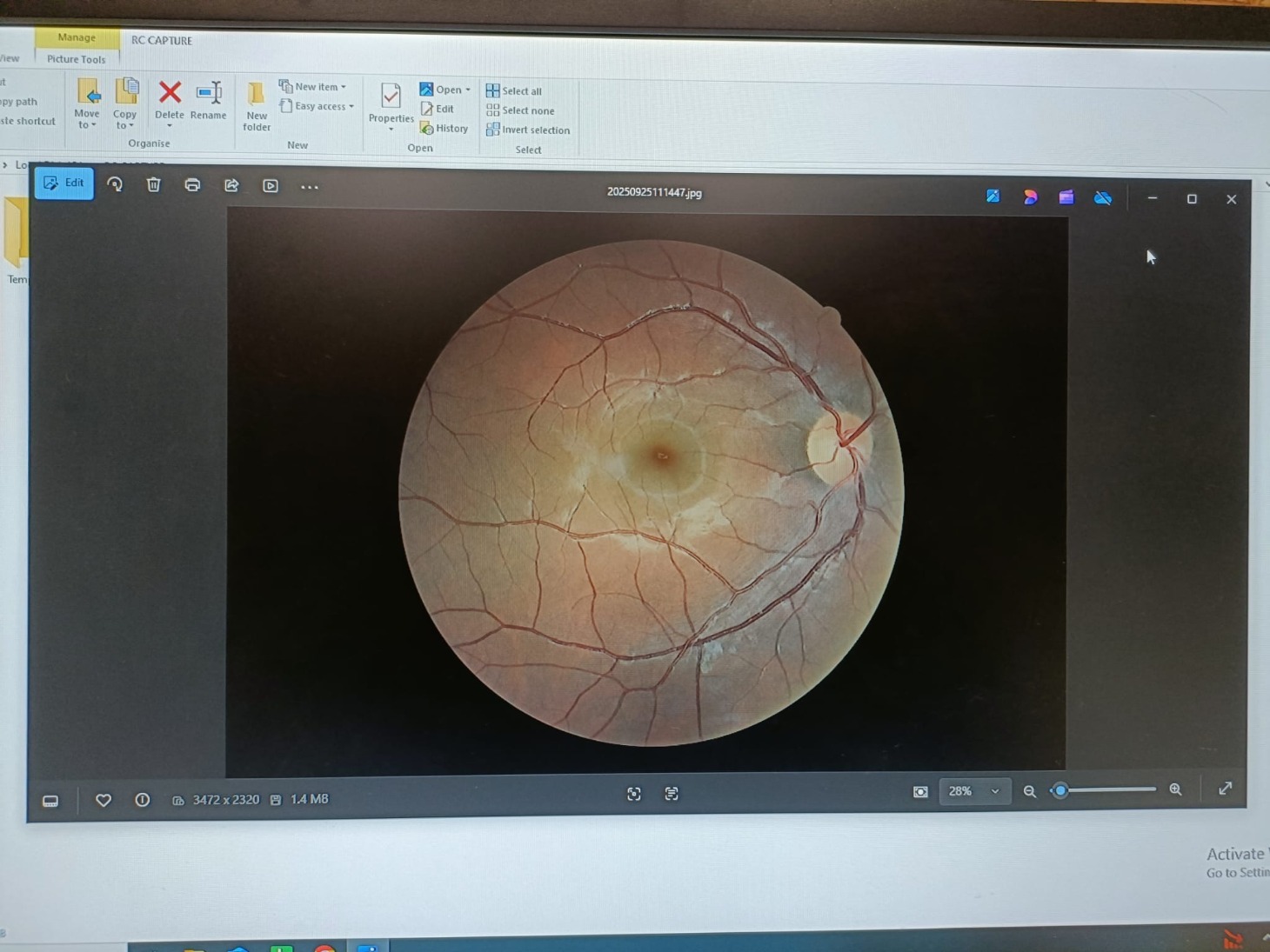Open the three-dots See more menu
Image resolution: width=1270 pixels, height=952 pixels.
point(309,187)
